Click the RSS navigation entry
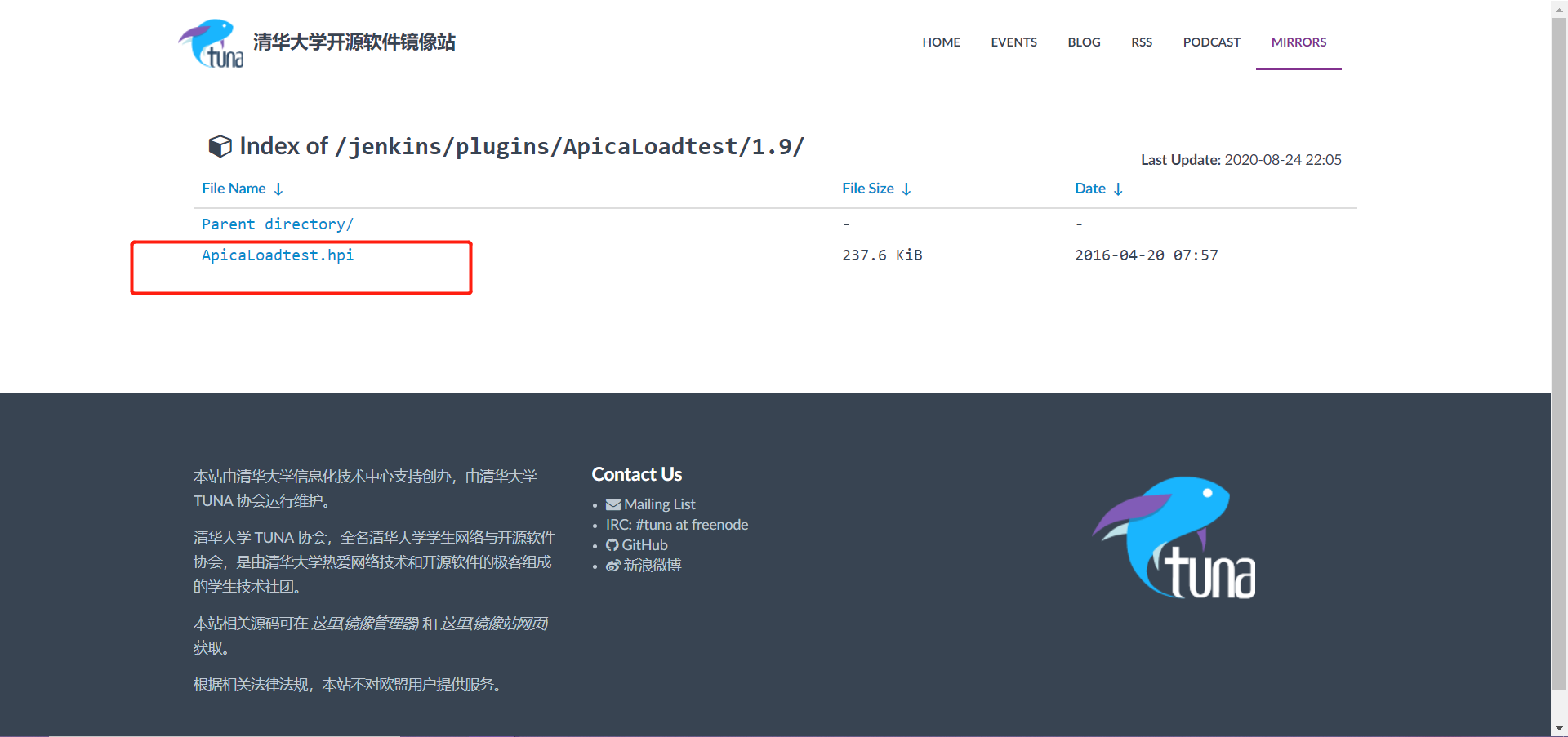1568x737 pixels. [x=1141, y=42]
